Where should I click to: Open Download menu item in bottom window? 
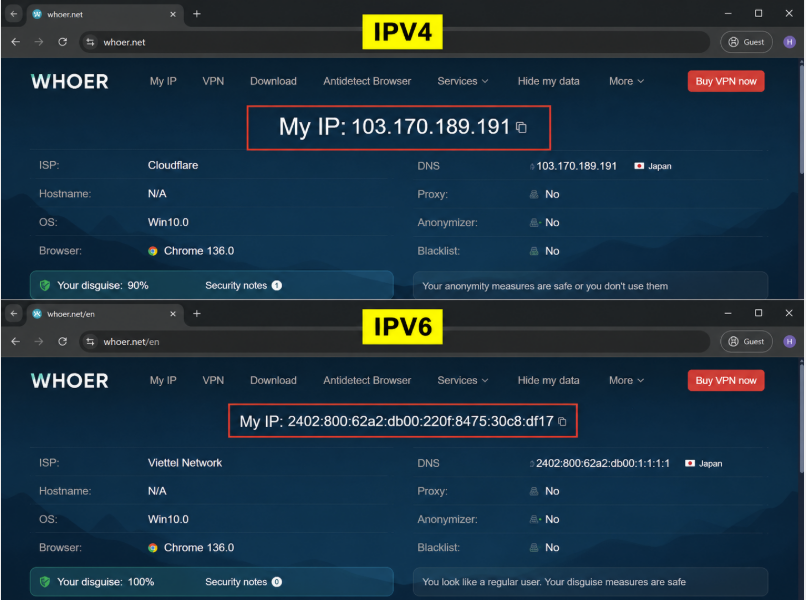point(273,380)
